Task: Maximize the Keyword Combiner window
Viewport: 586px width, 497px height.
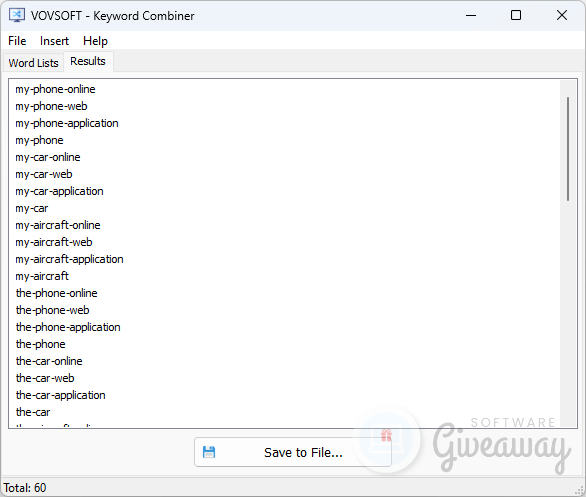Action: (x=516, y=15)
